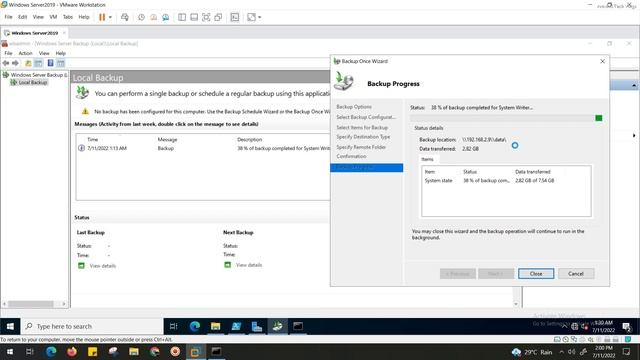The image size is (640, 360).
Task: Open the Snapshot Manager icon
Action: [166, 17]
